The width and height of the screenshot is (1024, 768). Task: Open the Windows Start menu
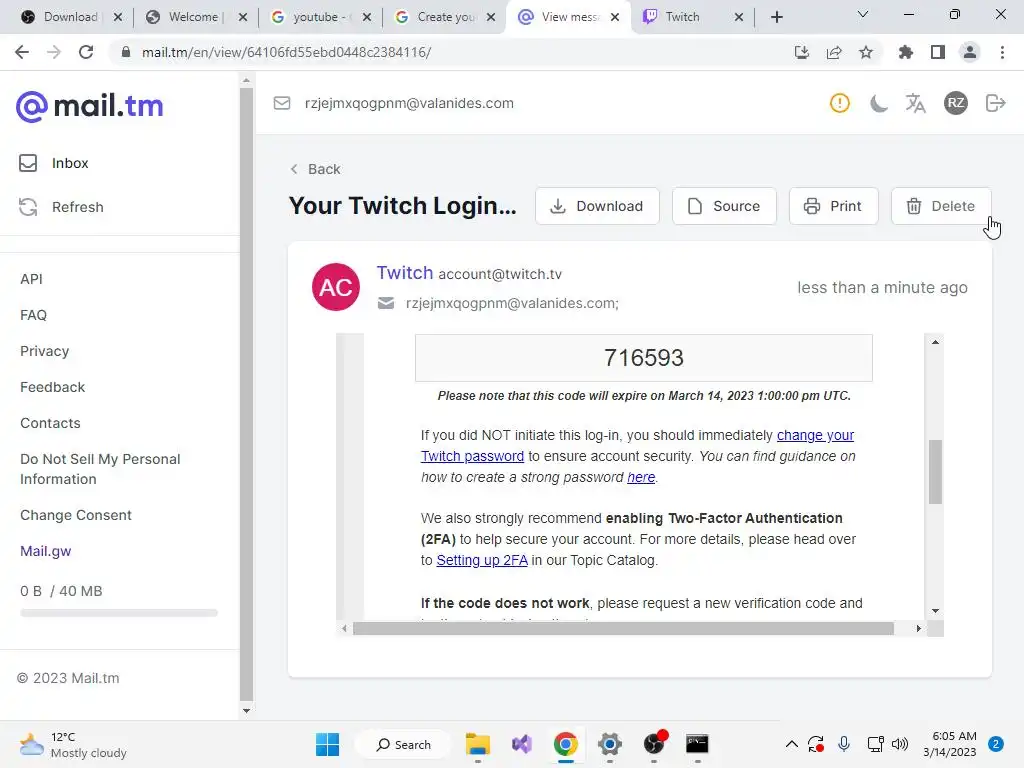(x=327, y=744)
